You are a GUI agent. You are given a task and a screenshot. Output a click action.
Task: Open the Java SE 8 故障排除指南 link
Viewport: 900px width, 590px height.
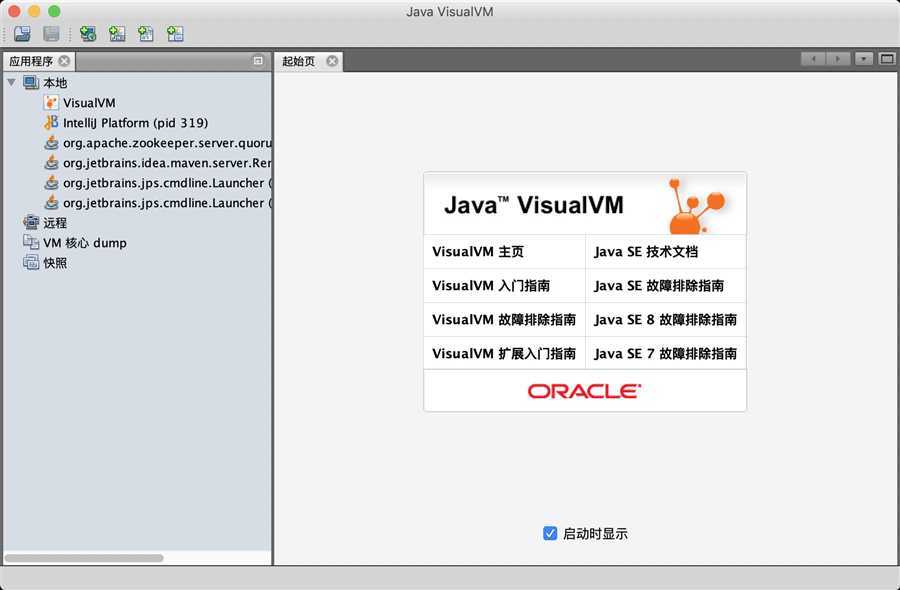pyautogui.click(x=665, y=319)
